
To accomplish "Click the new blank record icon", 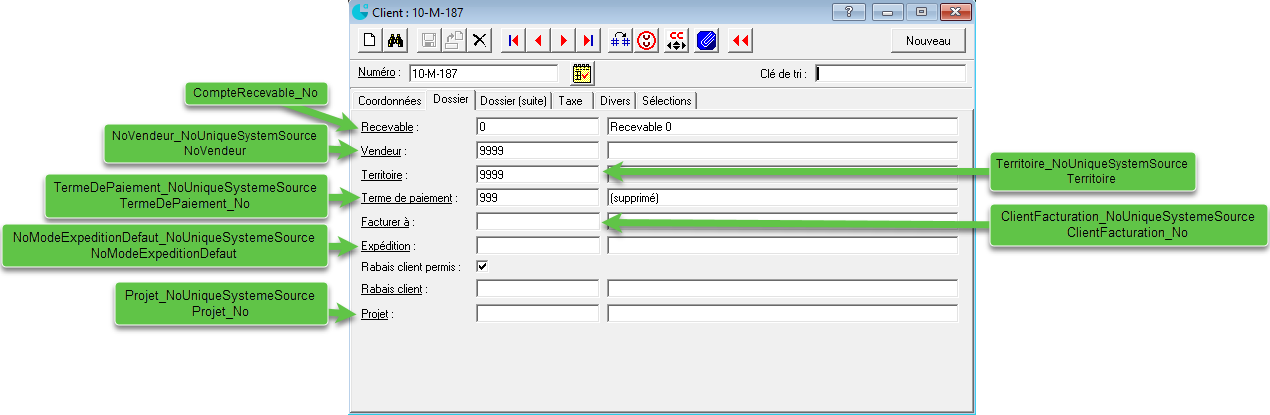I will (369, 41).
